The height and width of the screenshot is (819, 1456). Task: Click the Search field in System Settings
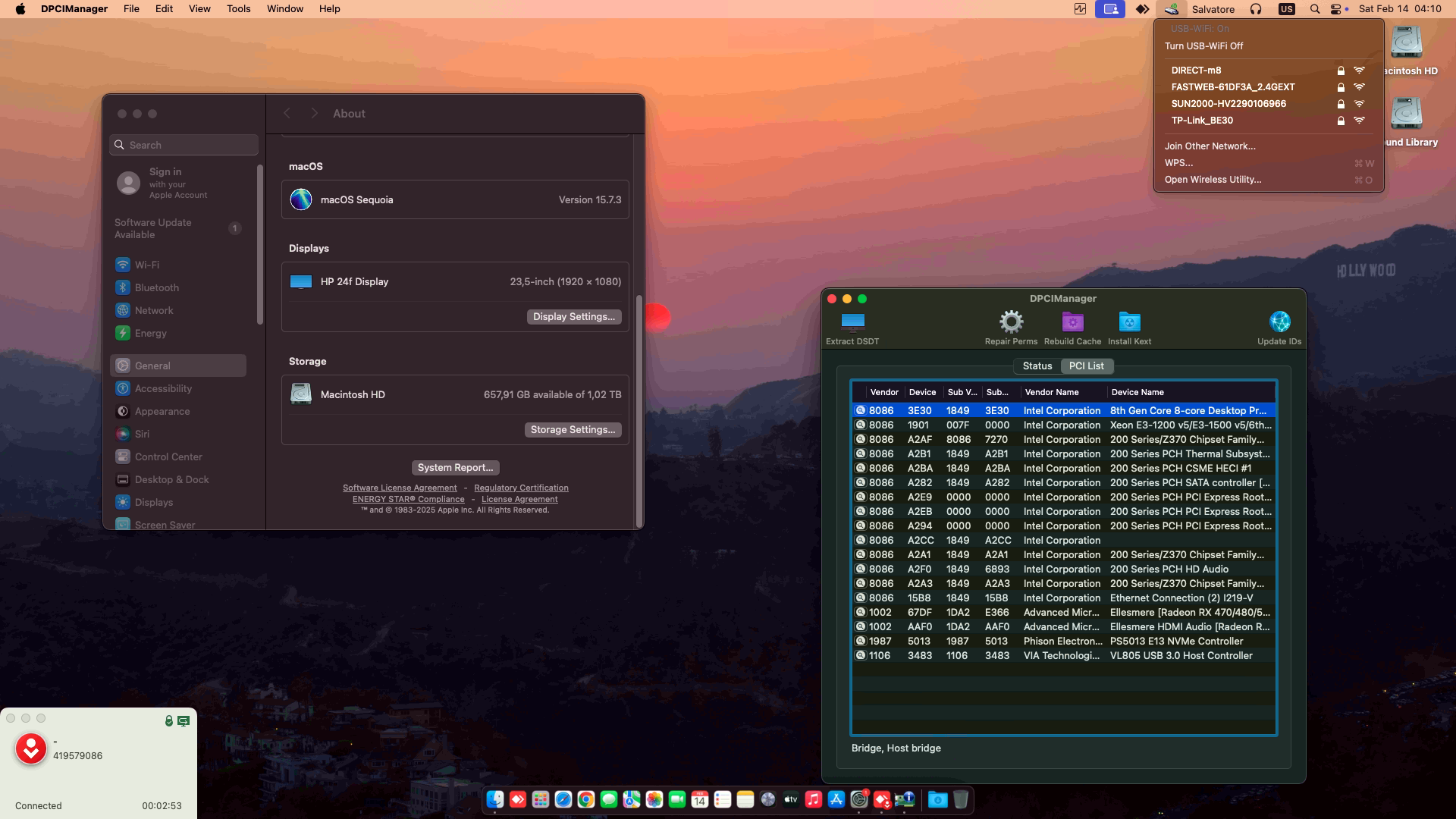184,145
